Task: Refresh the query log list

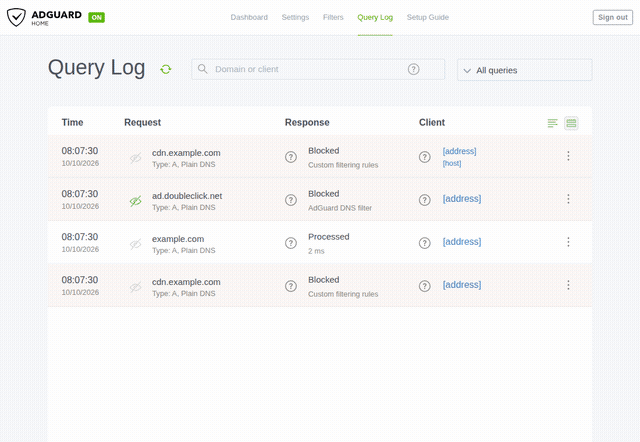Action: point(166,69)
